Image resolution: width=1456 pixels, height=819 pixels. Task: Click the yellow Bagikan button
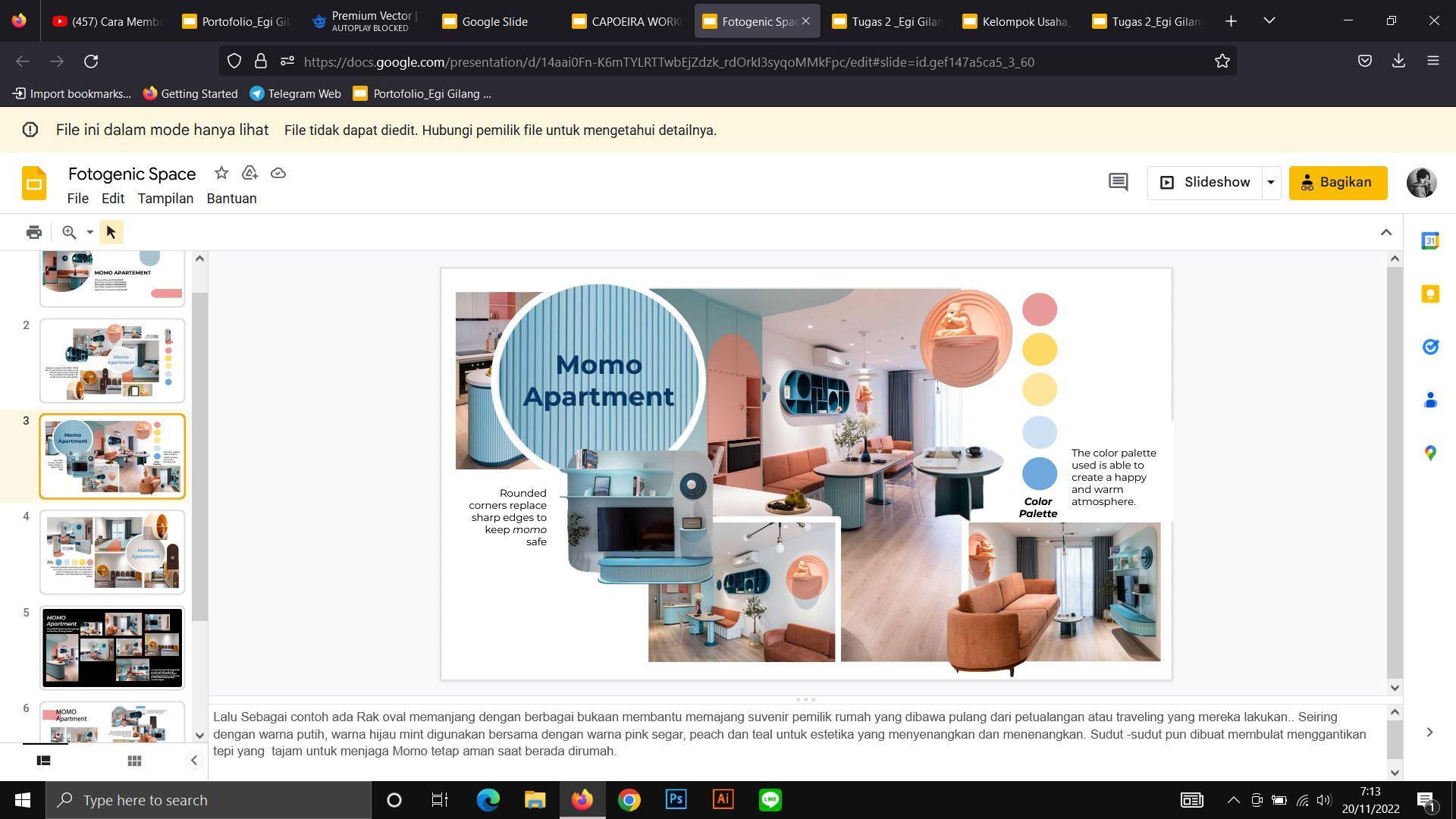point(1338,182)
